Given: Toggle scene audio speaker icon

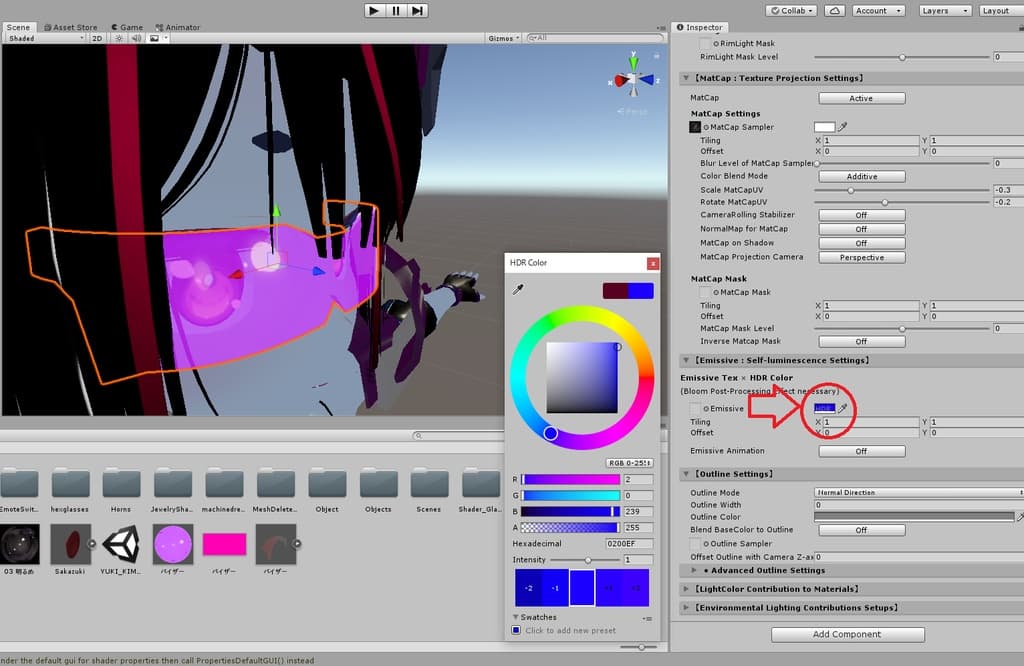Looking at the screenshot, I should click(137, 38).
